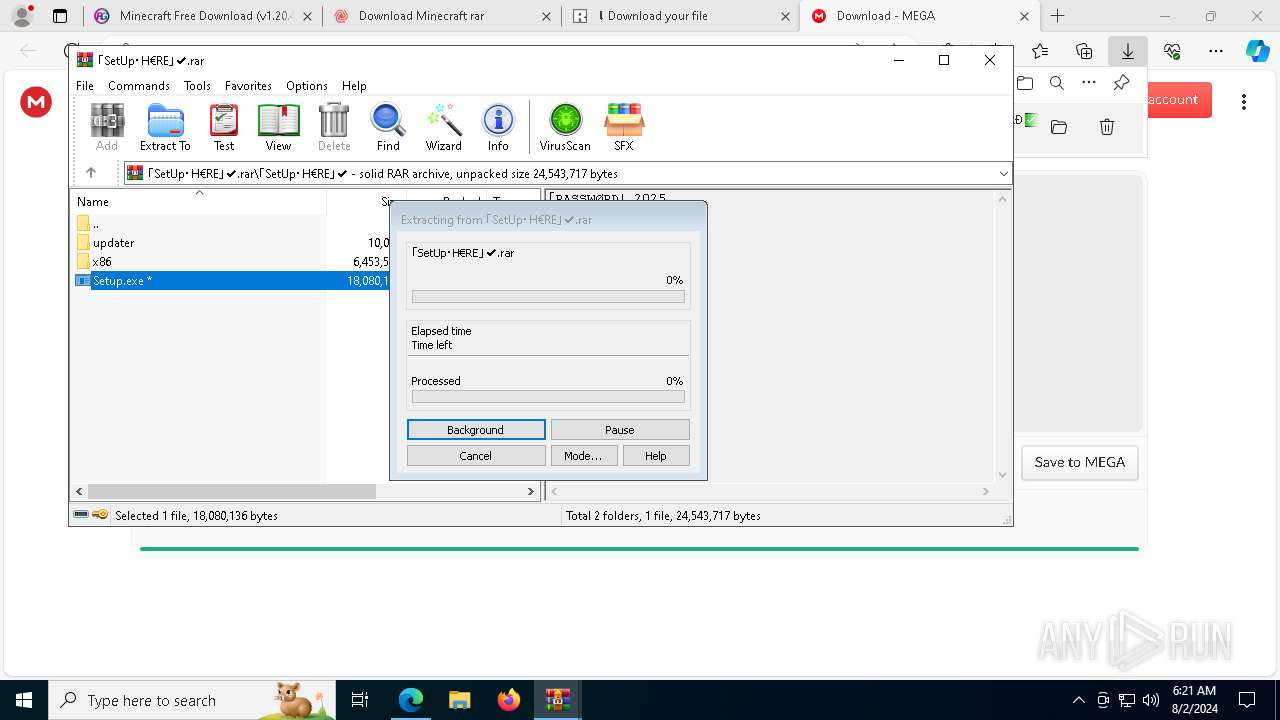Show archive Info
This screenshot has width=1280, height=720.
tap(498, 127)
